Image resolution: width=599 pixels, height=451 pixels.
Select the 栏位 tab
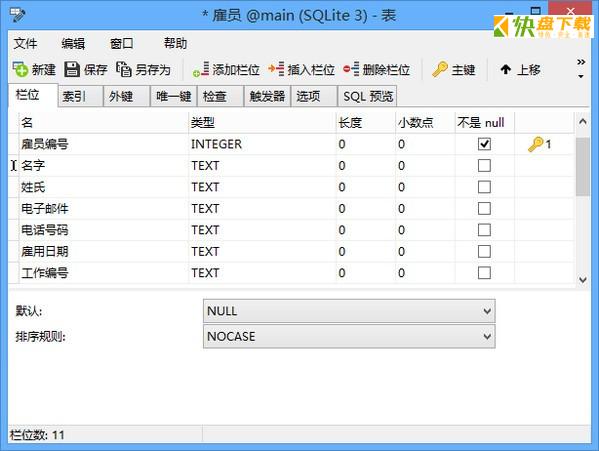point(33,95)
